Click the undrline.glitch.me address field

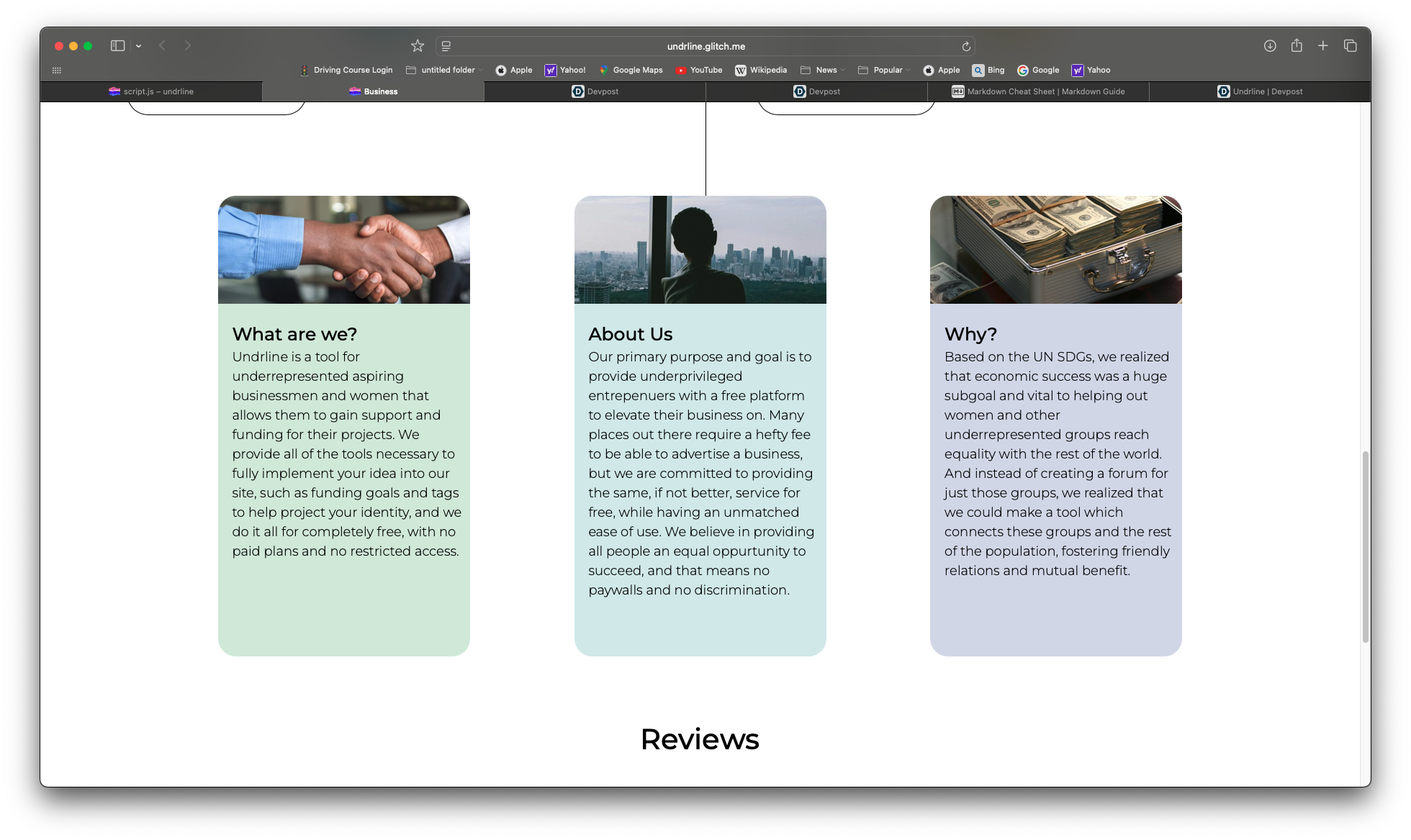[x=705, y=46]
